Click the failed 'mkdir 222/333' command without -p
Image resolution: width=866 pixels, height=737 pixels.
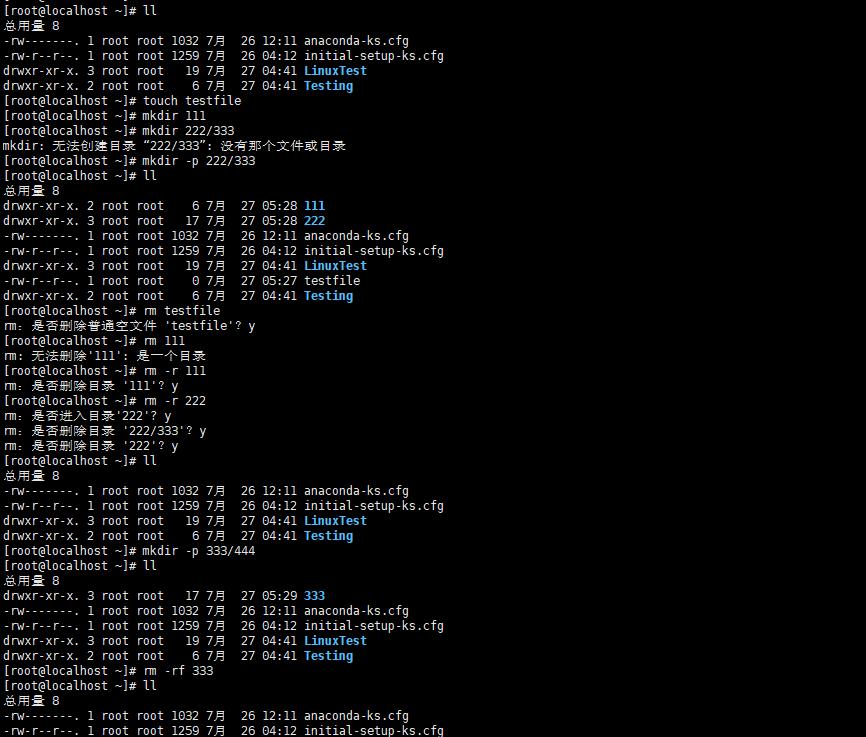click(x=188, y=131)
